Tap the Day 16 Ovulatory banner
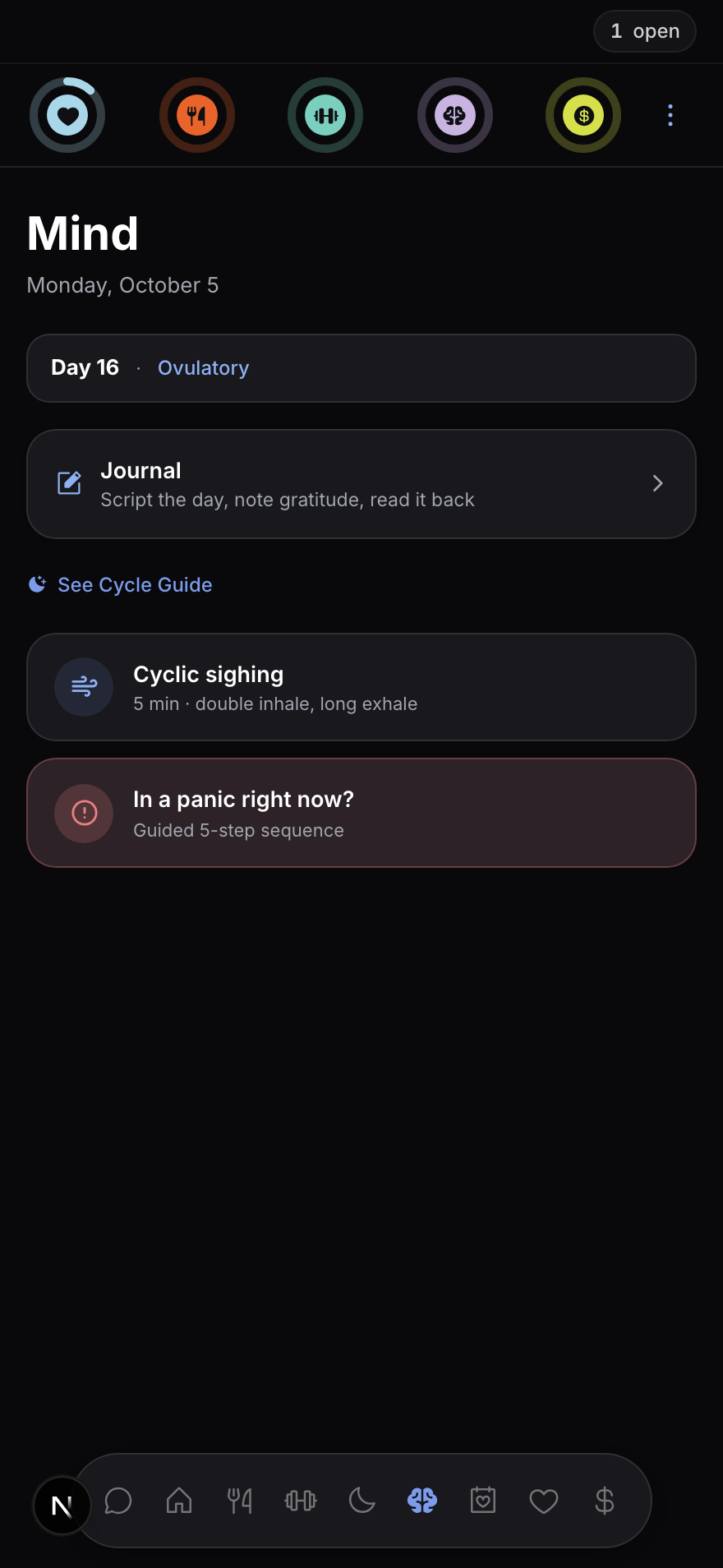 [361, 368]
